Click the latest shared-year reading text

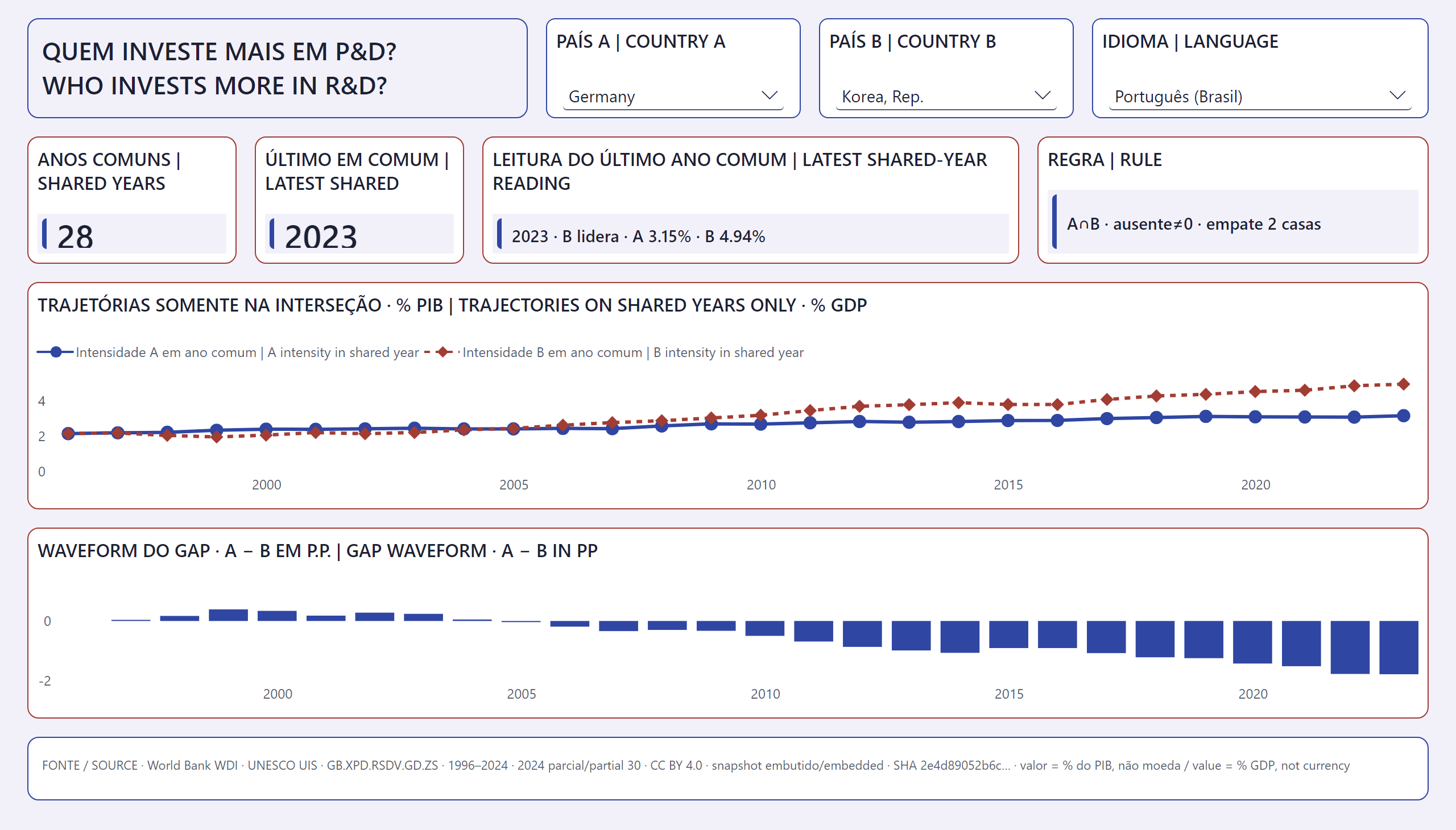pyautogui.click(x=638, y=236)
